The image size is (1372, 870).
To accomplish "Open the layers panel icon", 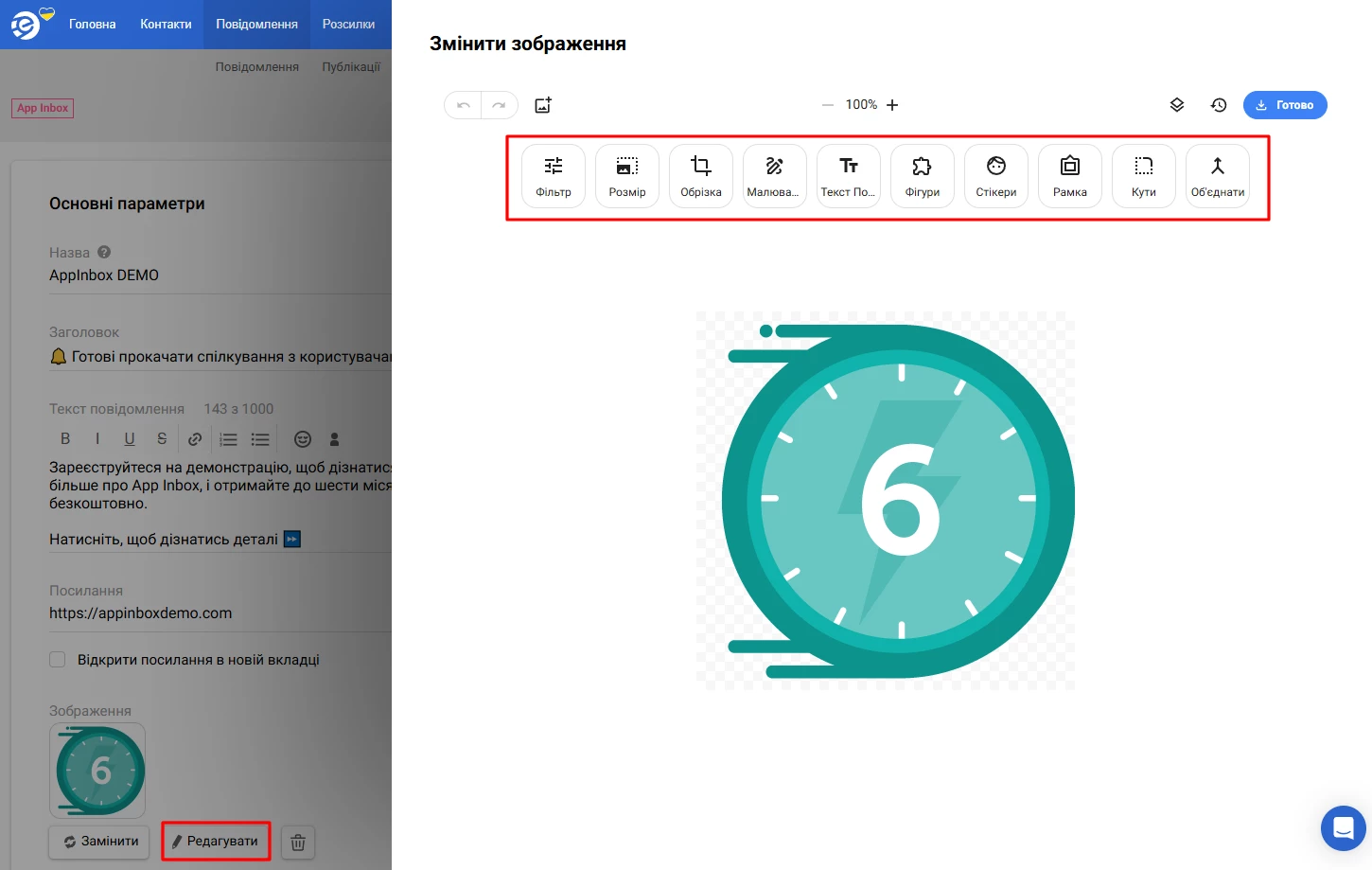I will point(1177,105).
